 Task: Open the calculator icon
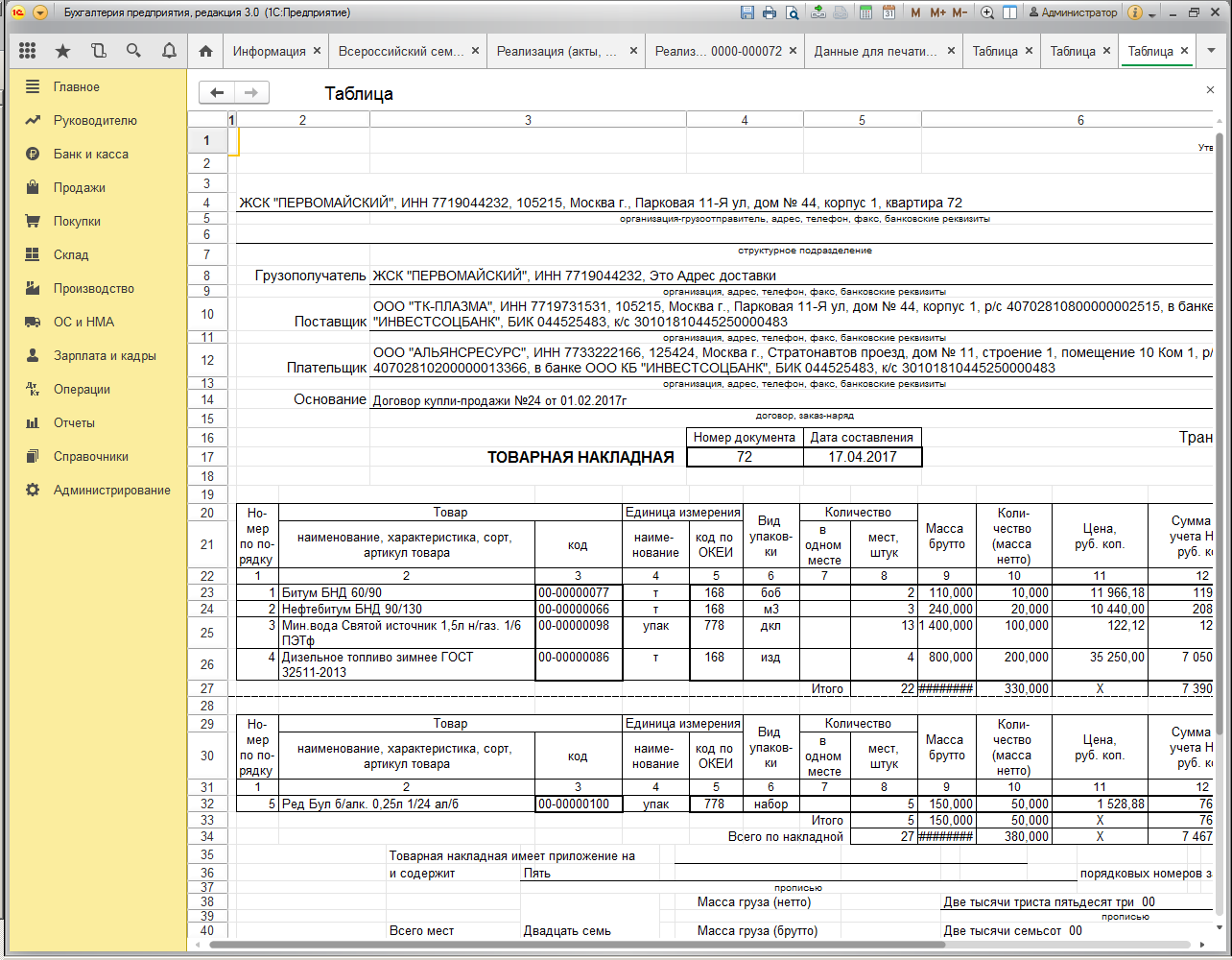click(x=866, y=12)
